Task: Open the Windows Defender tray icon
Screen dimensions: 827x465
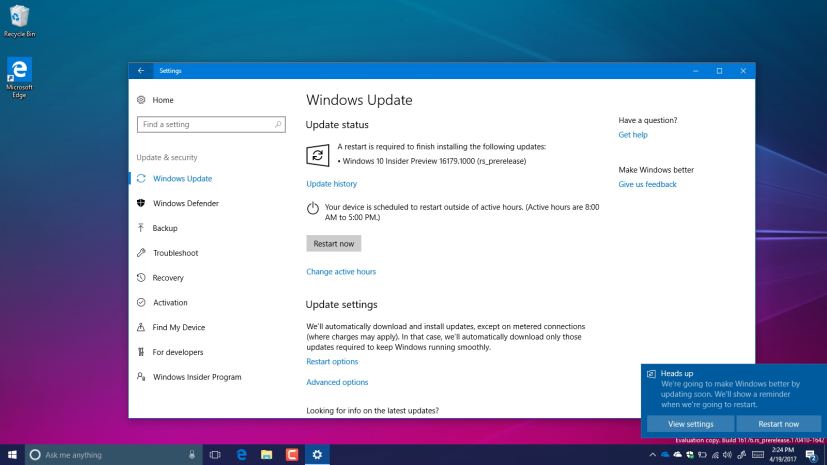Action: [x=690, y=454]
